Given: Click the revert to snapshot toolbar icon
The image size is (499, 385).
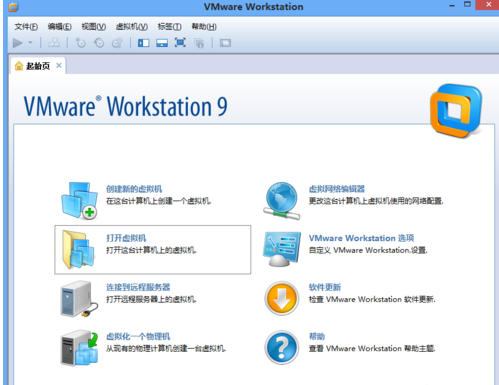Looking at the screenshot, I should point(99,43).
